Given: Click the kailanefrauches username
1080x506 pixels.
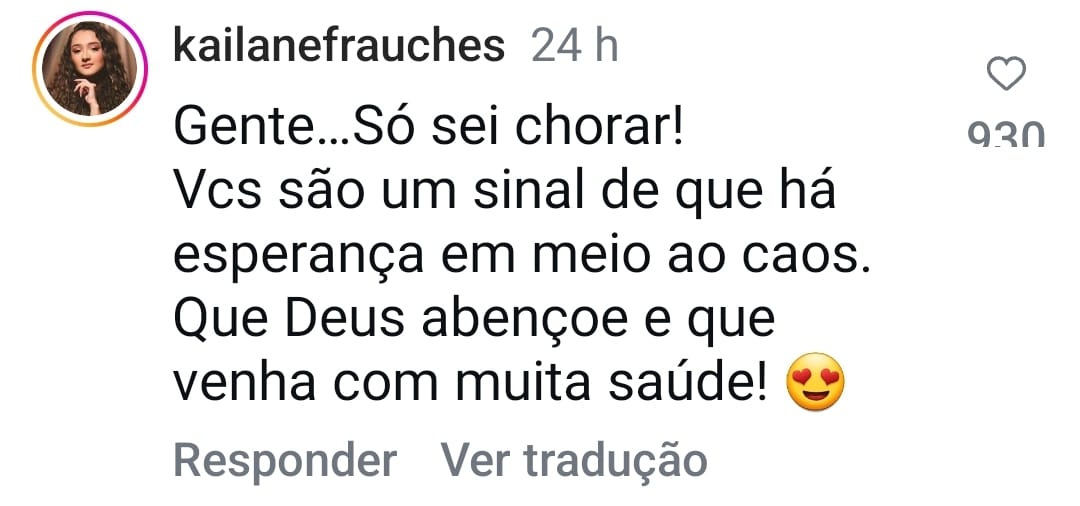Looking at the screenshot, I should tap(339, 45).
